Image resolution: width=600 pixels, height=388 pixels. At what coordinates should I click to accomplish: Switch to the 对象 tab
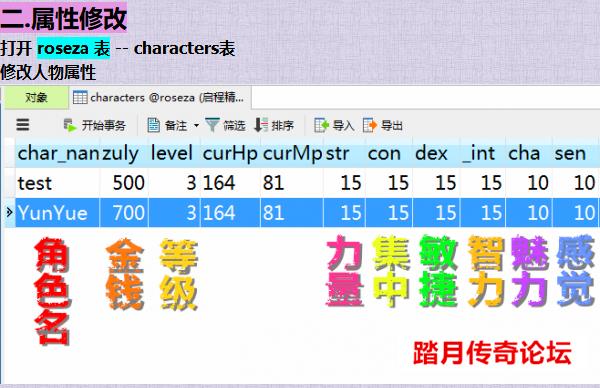point(36,98)
